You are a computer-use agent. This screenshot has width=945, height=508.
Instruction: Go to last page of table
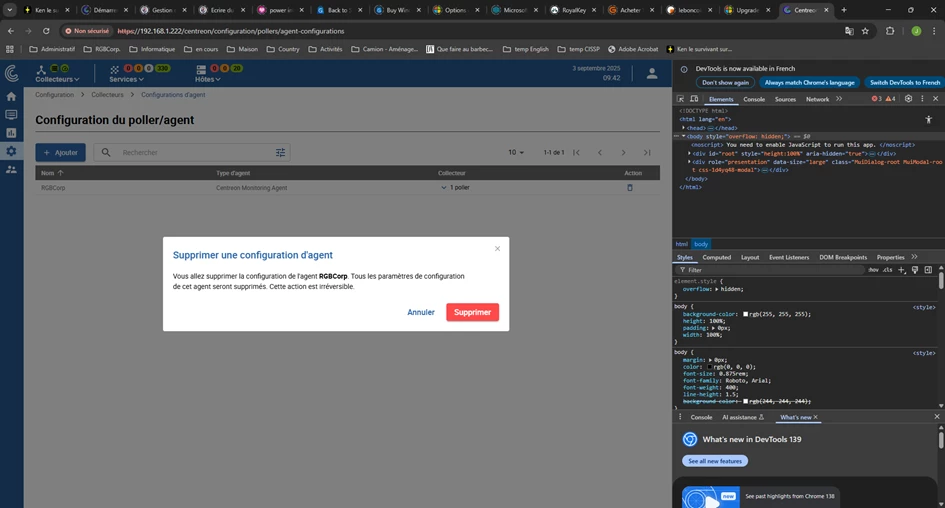647,152
